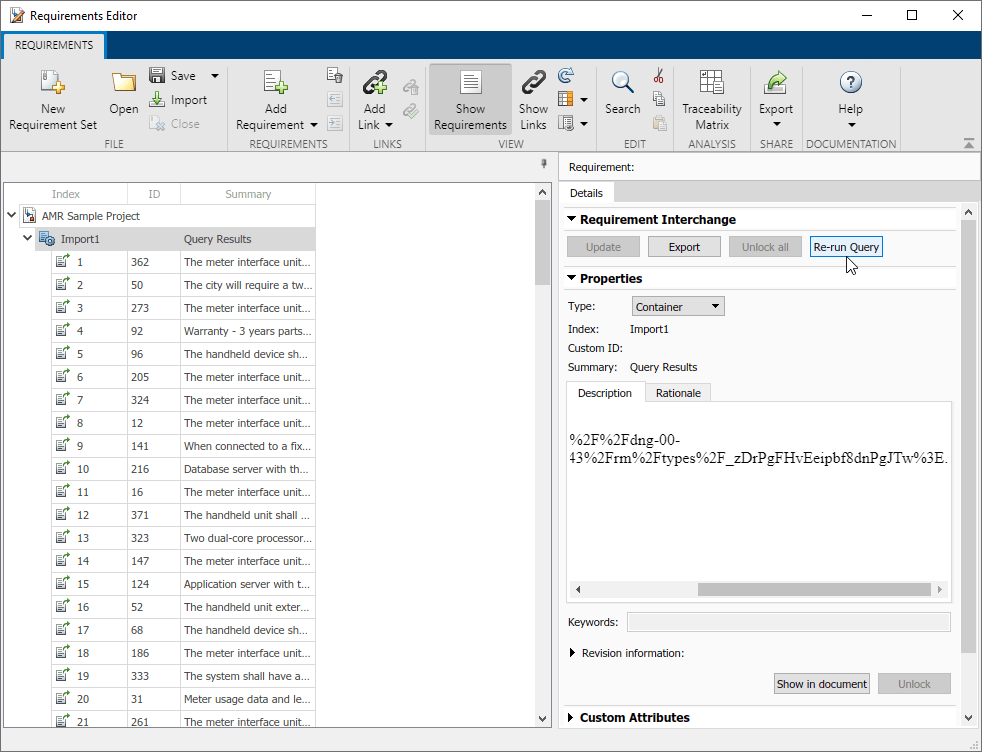This screenshot has width=982, height=752.
Task: Select the REQUIREMENTS ribbon tab
Action: pos(54,45)
